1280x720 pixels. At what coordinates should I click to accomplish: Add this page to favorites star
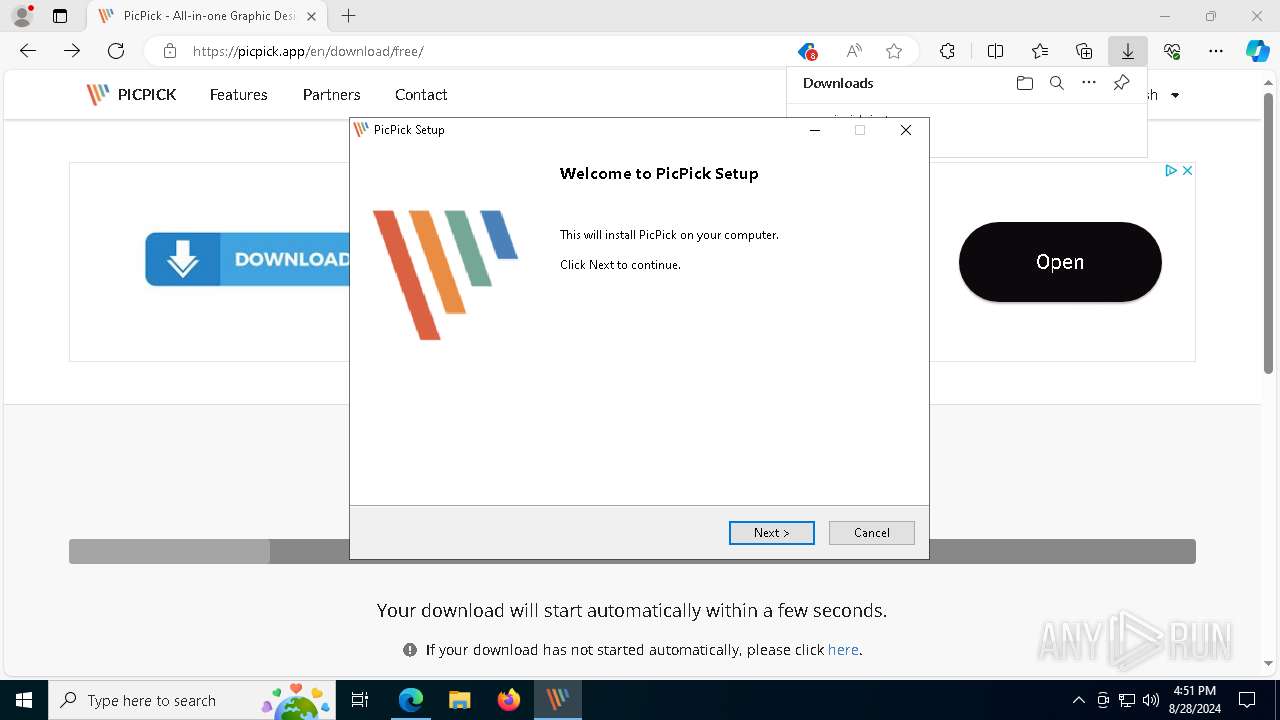(x=894, y=51)
